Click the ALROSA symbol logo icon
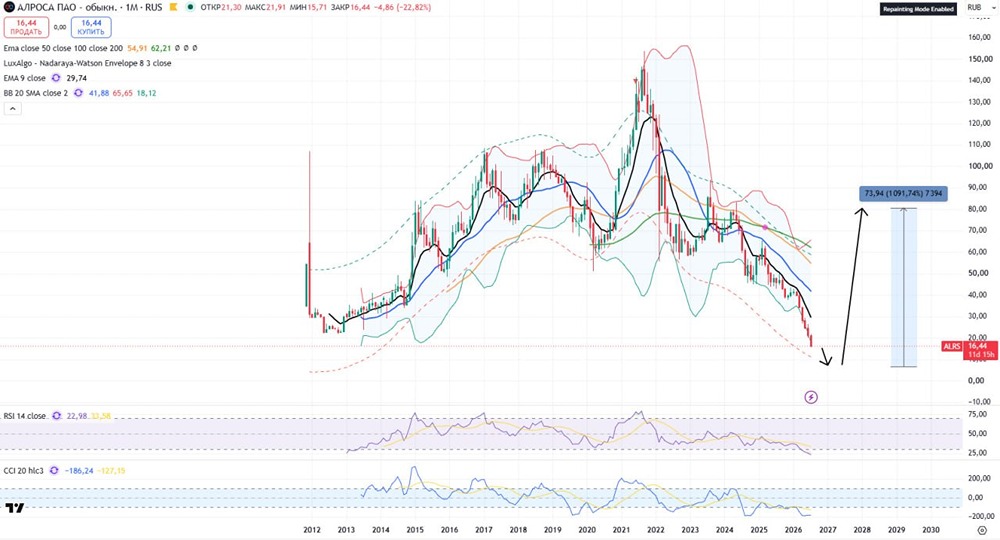The height and width of the screenshot is (540, 1000). pos(9,8)
